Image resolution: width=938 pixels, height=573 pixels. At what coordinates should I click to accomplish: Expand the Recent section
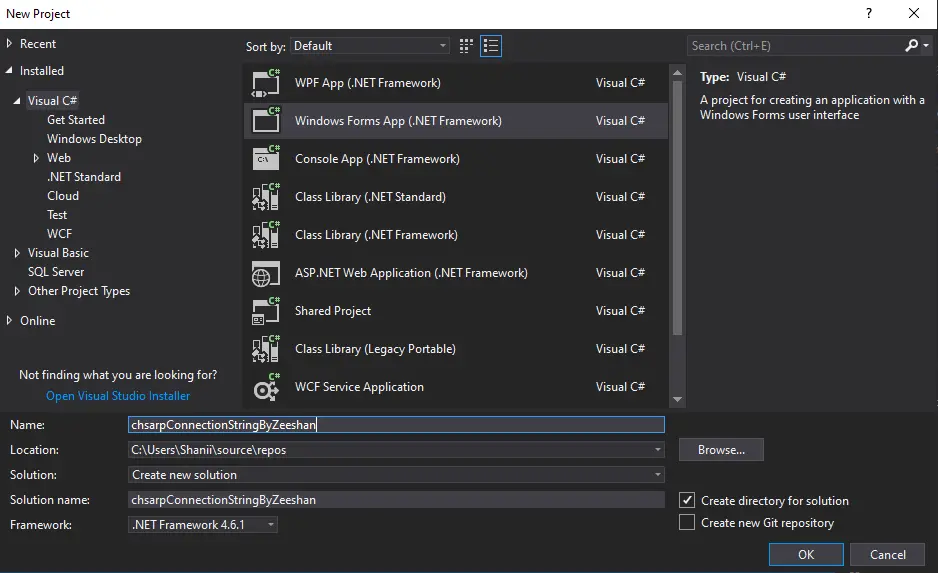(x=9, y=44)
